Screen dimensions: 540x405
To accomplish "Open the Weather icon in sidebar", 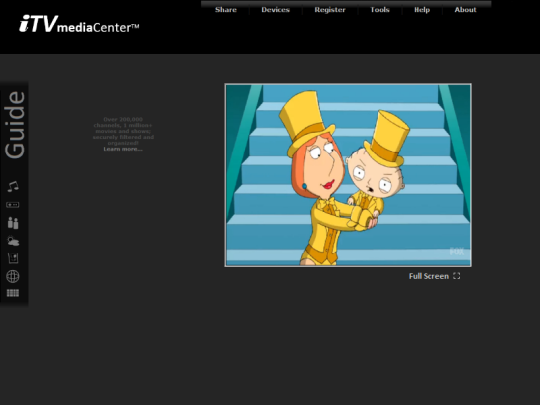I will tap(13, 241).
